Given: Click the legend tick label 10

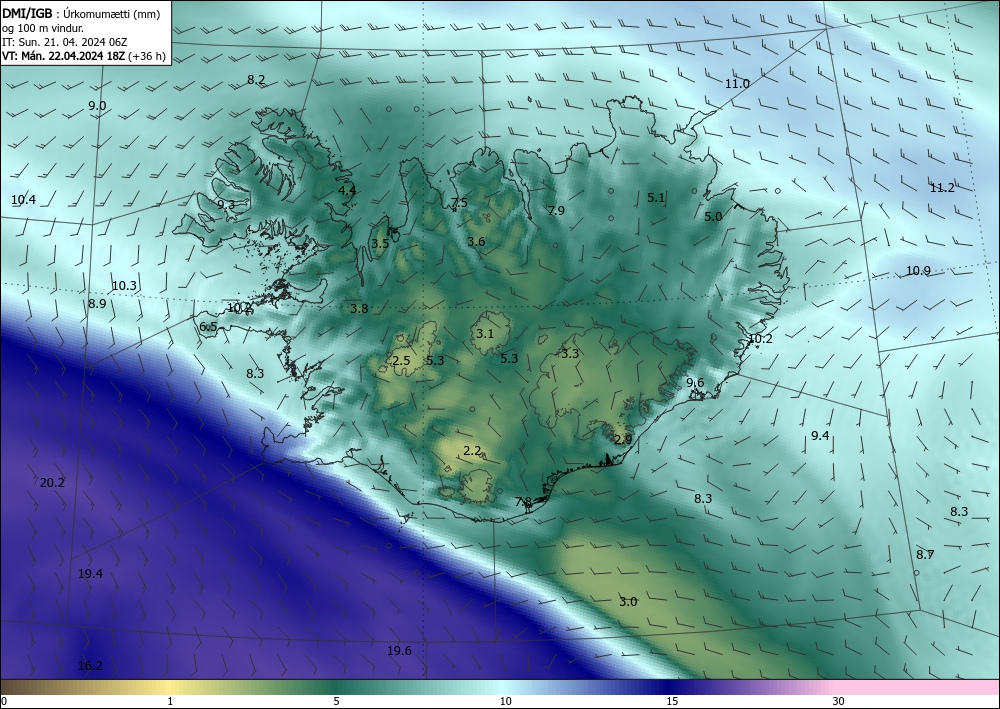Looking at the screenshot, I should click(x=505, y=702).
